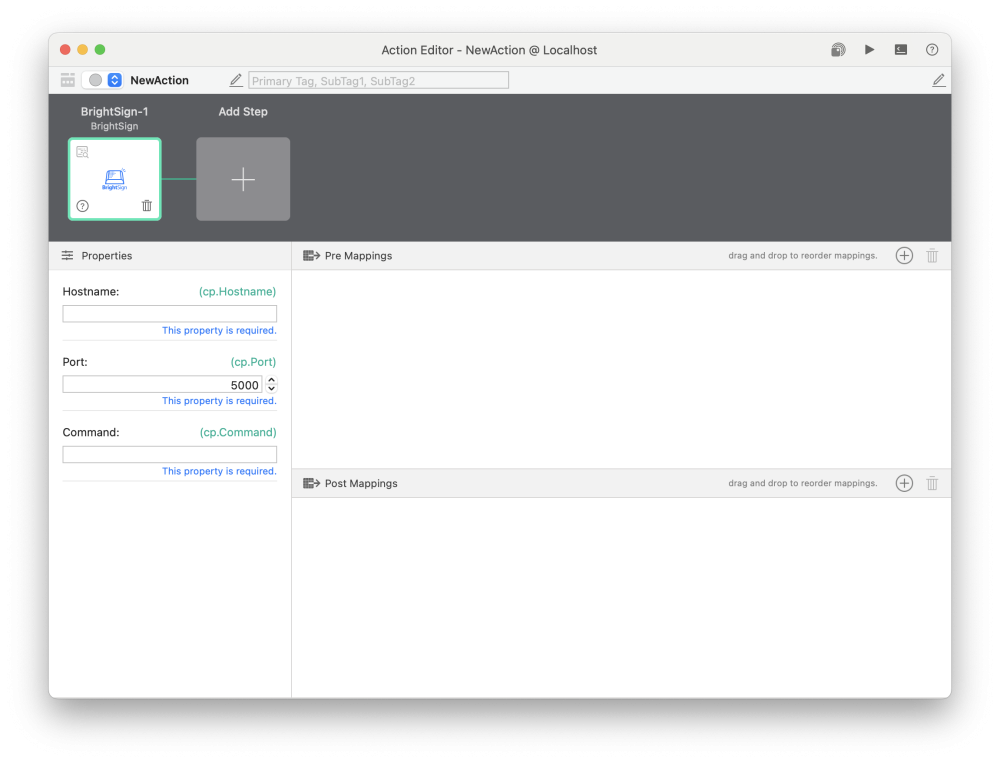Click the BrightSign-1 step title text

coord(114,112)
